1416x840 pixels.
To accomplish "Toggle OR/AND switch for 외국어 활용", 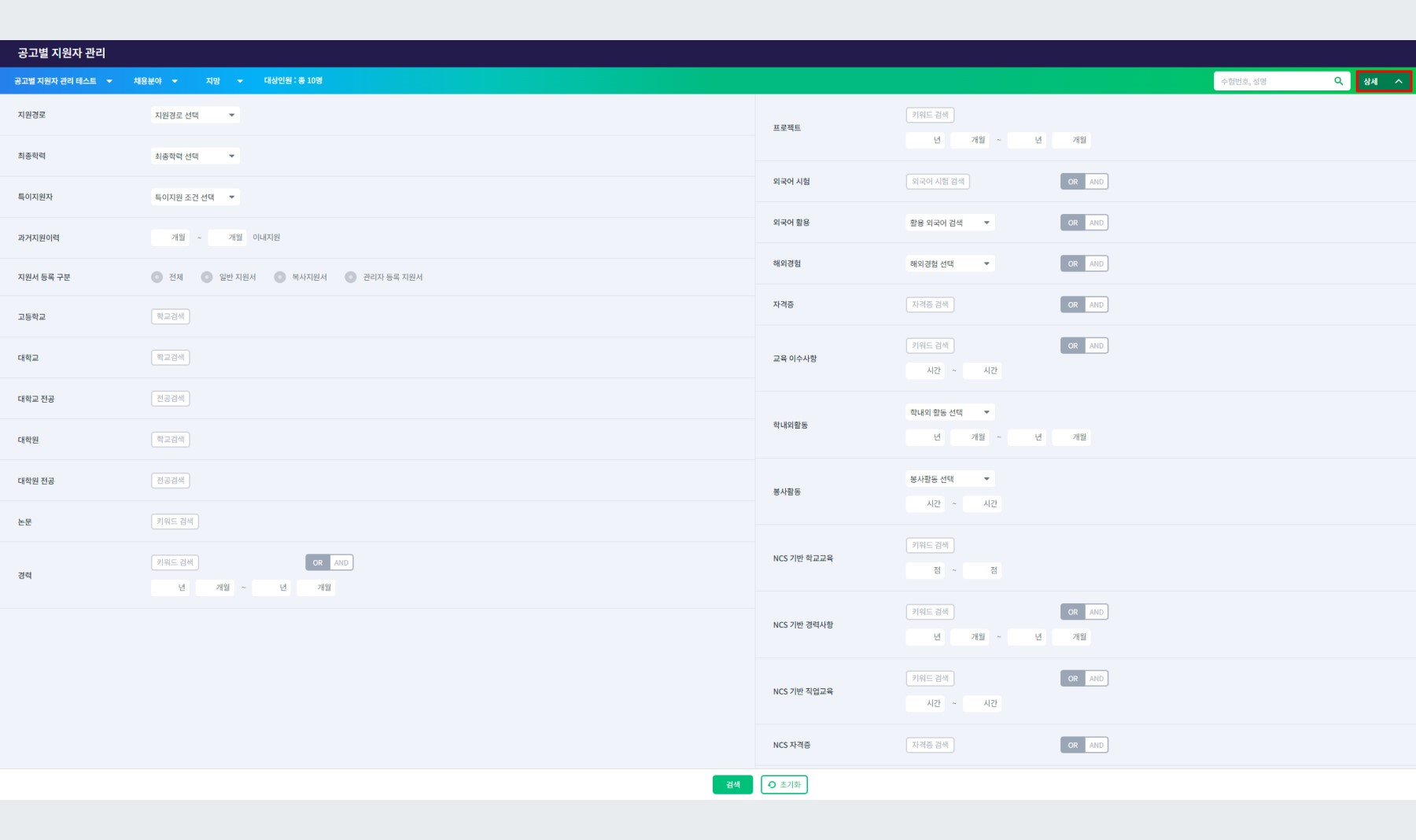I will (1085, 223).
